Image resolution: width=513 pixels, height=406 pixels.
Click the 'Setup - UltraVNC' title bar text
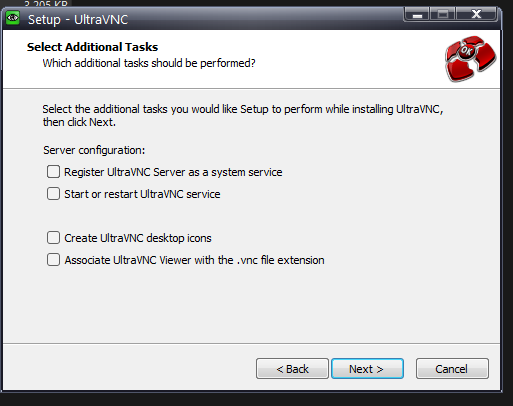click(78, 20)
